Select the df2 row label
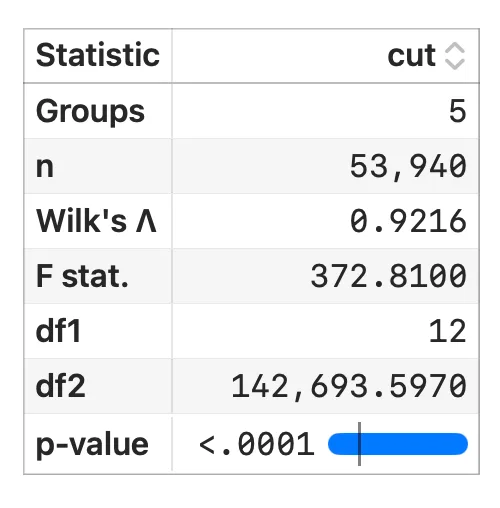 click(61, 386)
